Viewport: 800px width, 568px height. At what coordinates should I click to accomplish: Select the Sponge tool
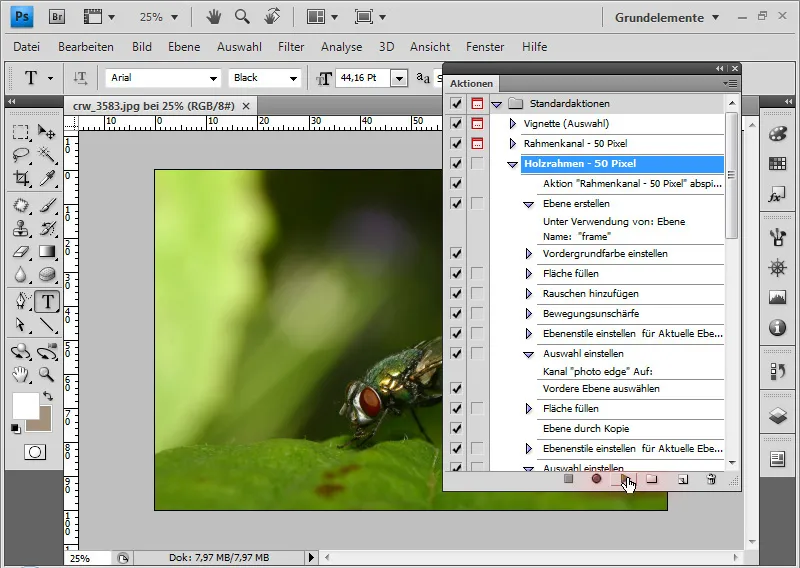[x=47, y=275]
